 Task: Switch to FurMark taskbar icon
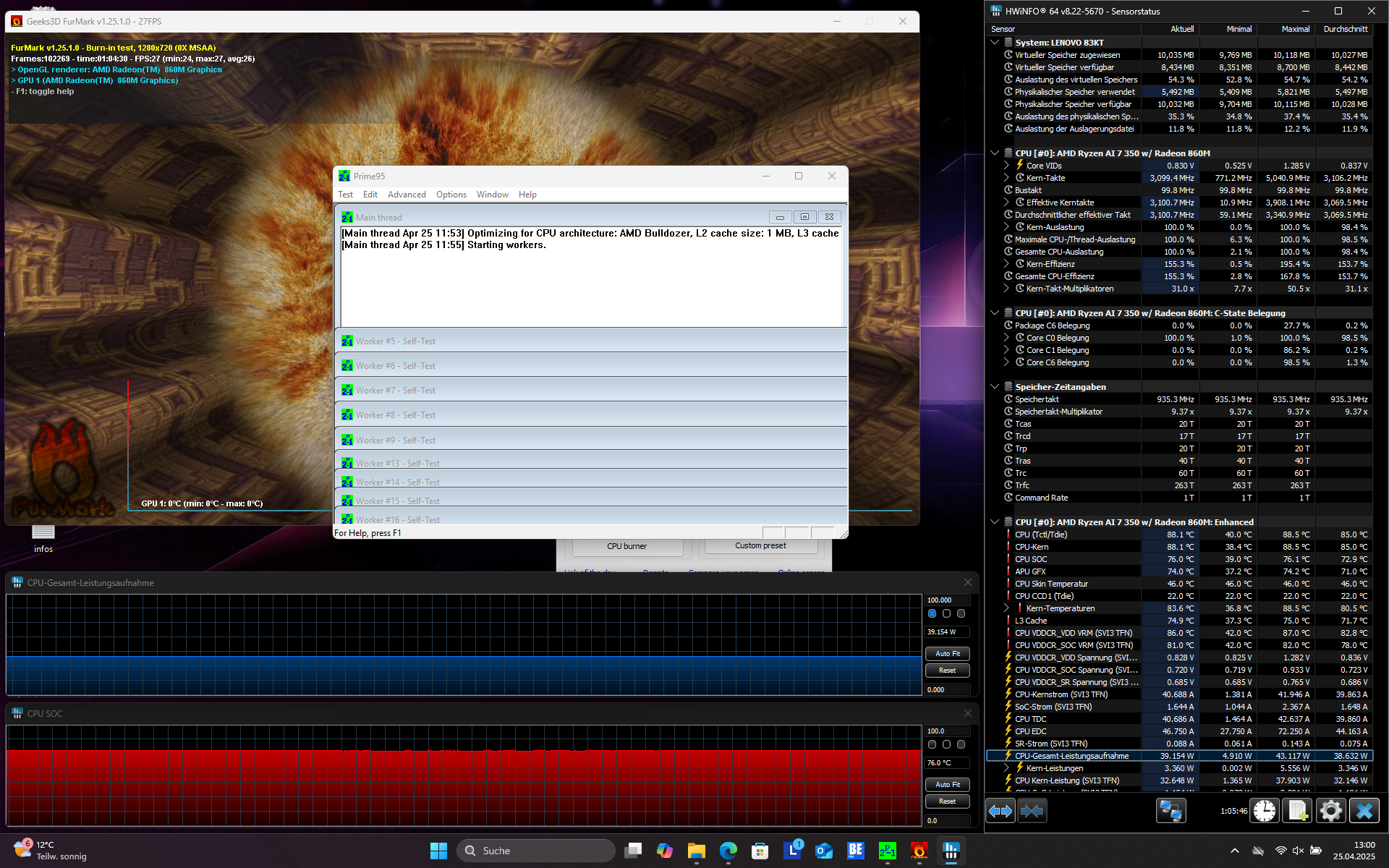coord(919,851)
